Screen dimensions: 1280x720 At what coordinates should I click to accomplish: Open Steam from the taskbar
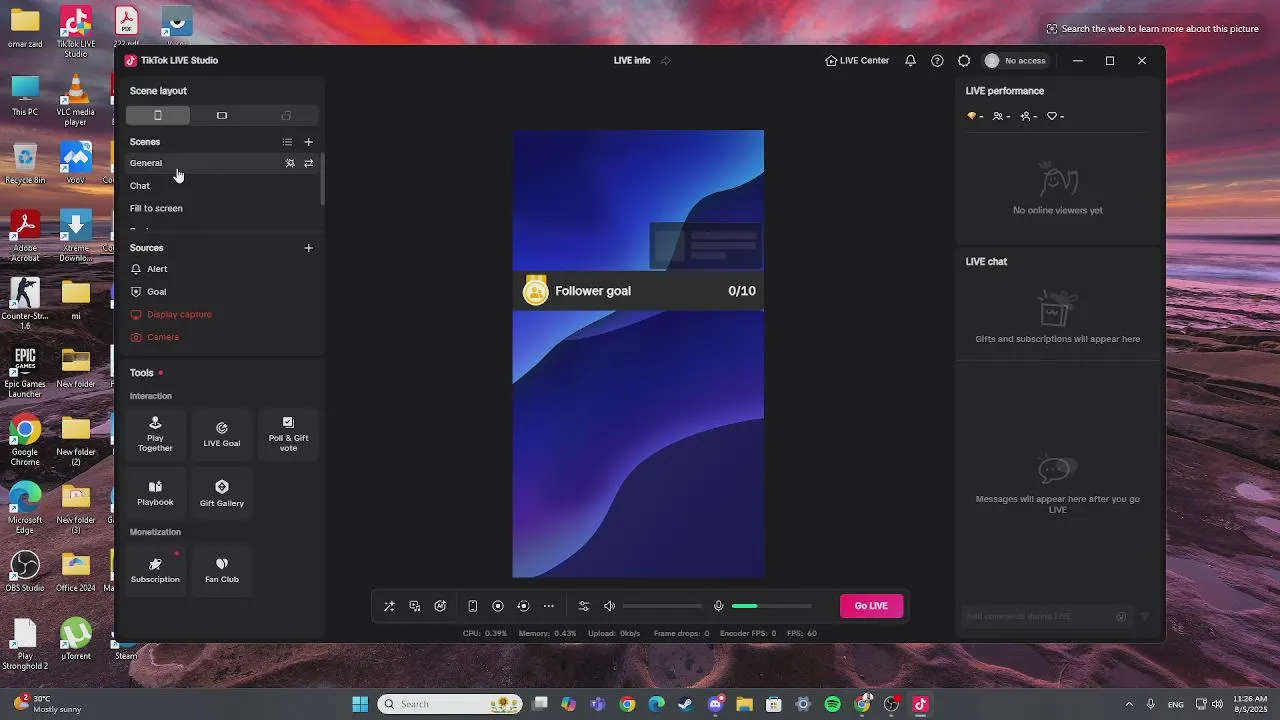pos(685,704)
